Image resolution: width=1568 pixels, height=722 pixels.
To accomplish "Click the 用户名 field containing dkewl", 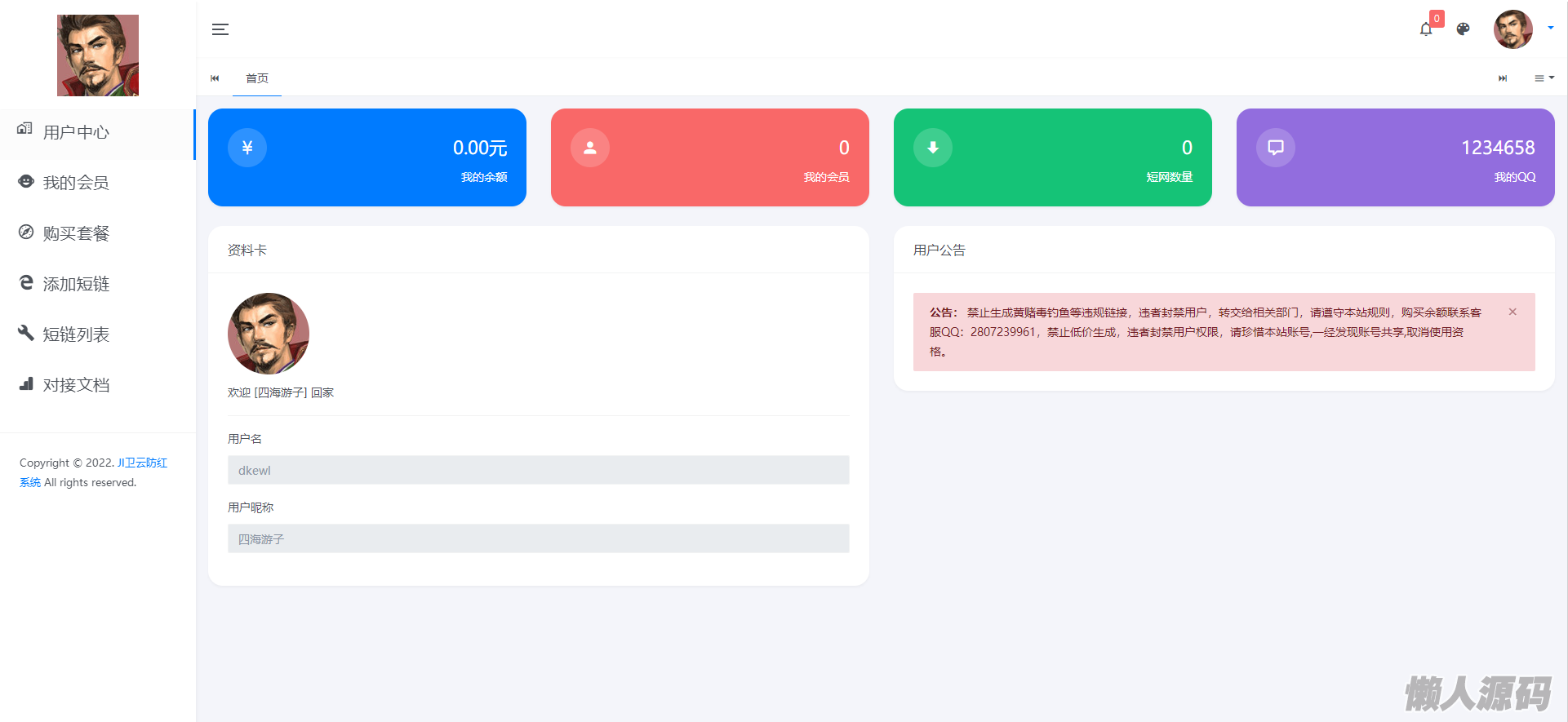I will pyautogui.click(x=539, y=470).
